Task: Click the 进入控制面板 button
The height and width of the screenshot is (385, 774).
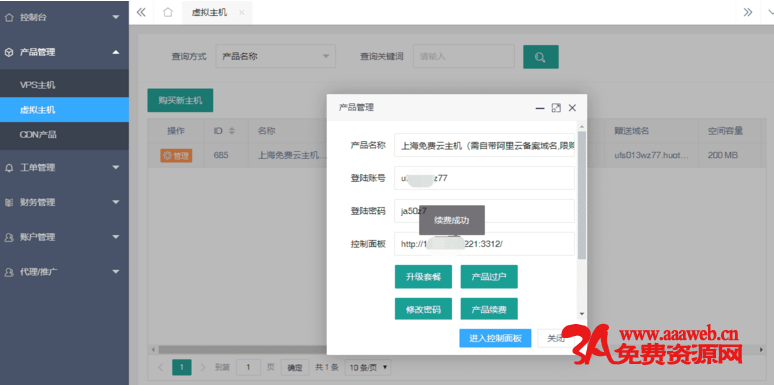Action: pos(495,338)
